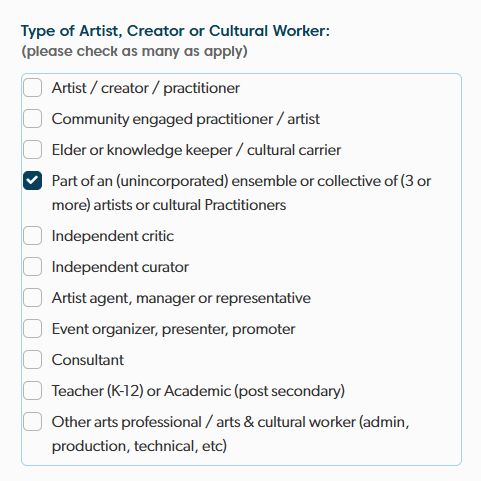The height and width of the screenshot is (481, 481).
Task: Click the 'Artist / creator / practitioner' label text
Action: (x=146, y=88)
